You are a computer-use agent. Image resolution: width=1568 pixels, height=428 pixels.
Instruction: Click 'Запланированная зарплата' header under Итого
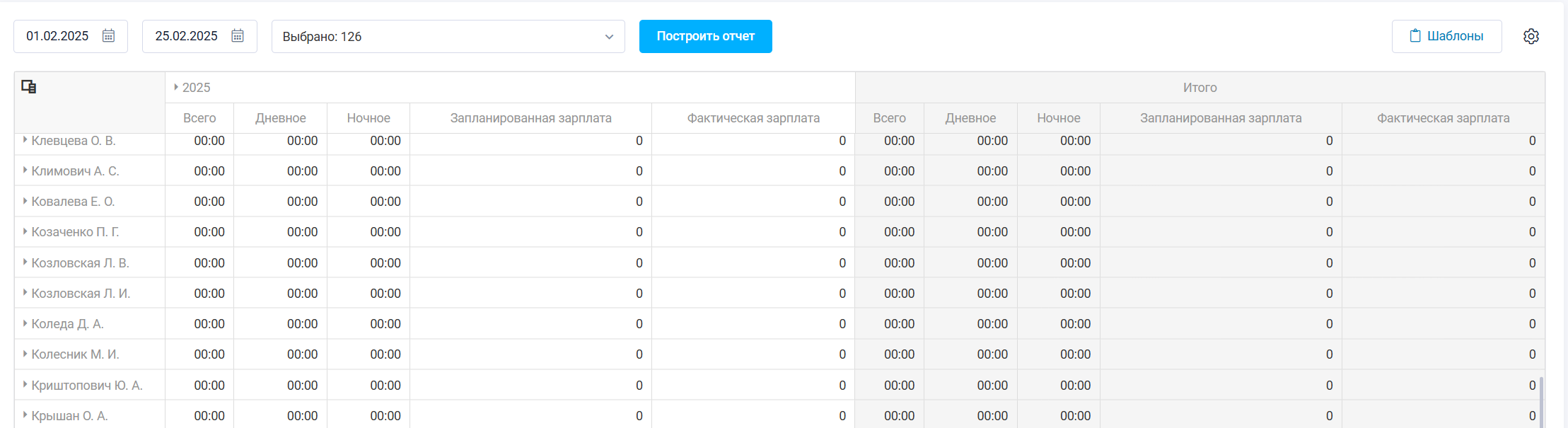coord(1221,118)
